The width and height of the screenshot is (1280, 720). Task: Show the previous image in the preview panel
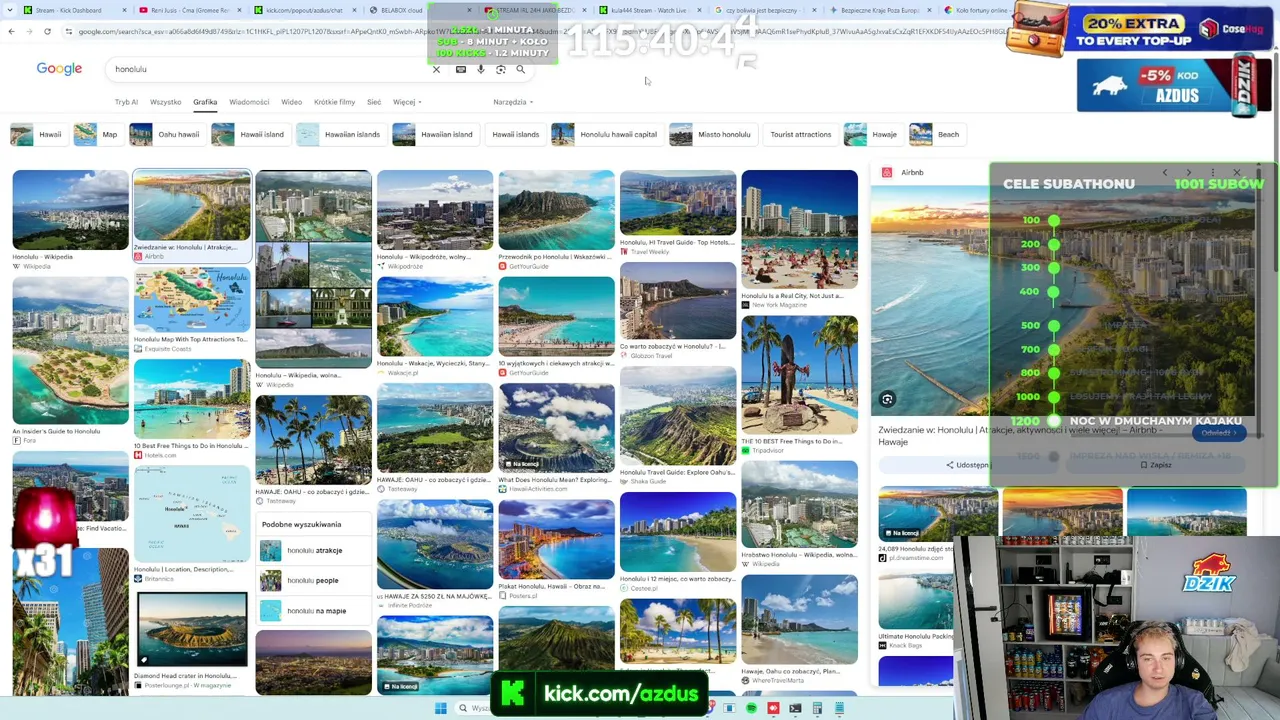coord(1165,173)
